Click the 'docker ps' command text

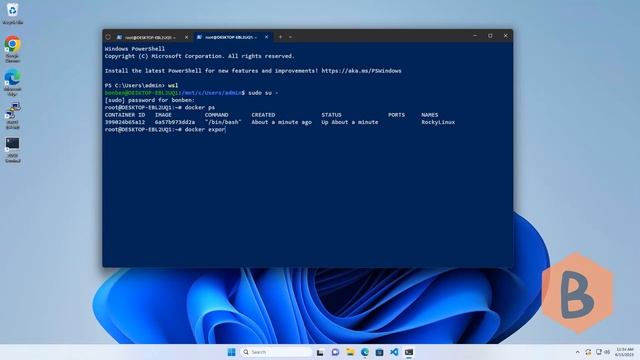pyautogui.click(x=200, y=107)
